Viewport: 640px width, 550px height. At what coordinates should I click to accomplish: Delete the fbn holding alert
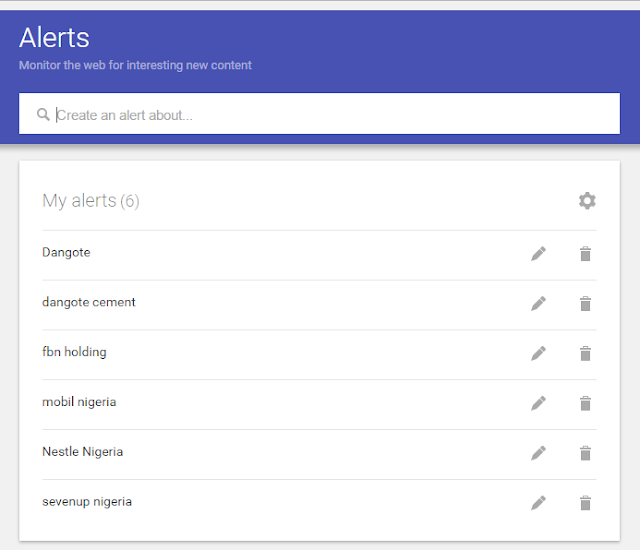click(585, 353)
